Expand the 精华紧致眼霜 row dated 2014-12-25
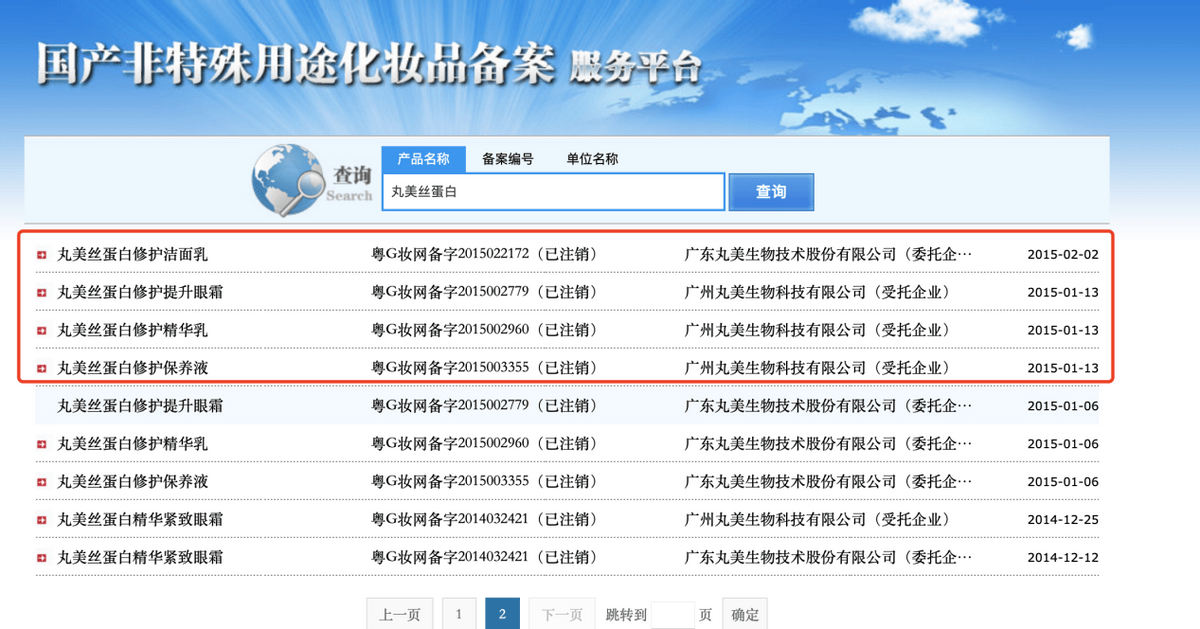Viewport: 1200px width, 629px height. coord(41,520)
